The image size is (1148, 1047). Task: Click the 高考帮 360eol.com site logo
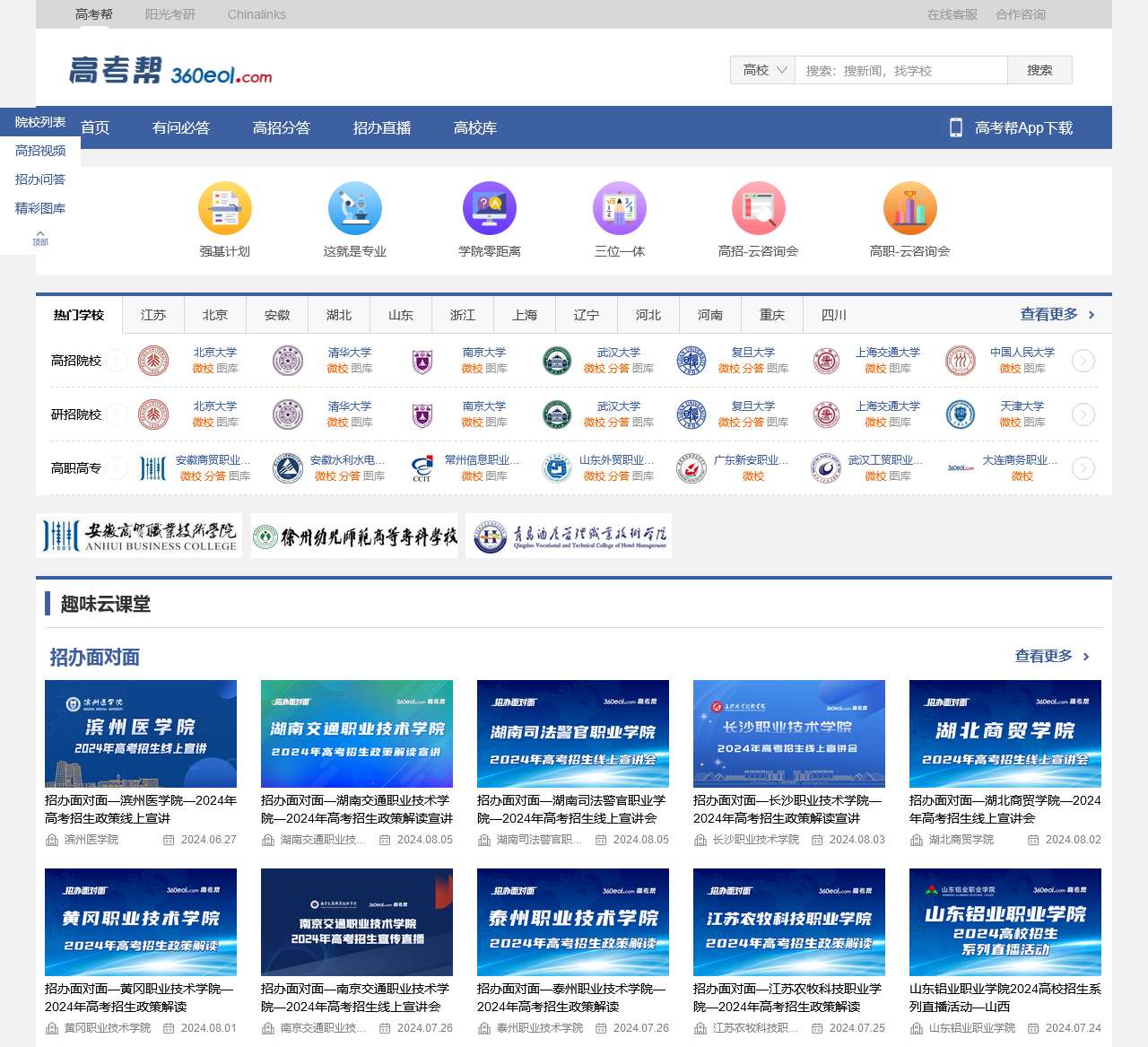(170, 71)
